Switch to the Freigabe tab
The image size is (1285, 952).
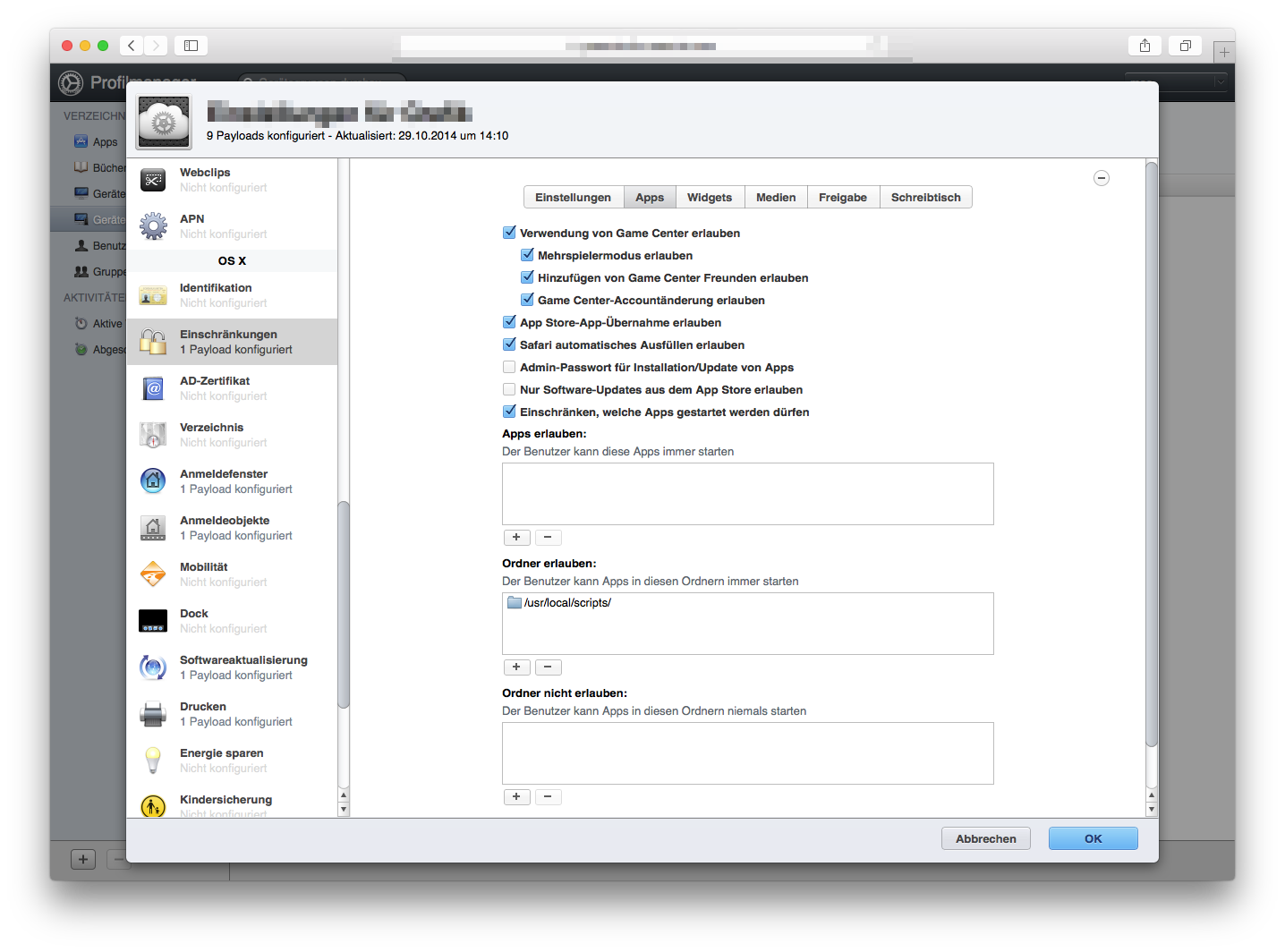point(843,198)
